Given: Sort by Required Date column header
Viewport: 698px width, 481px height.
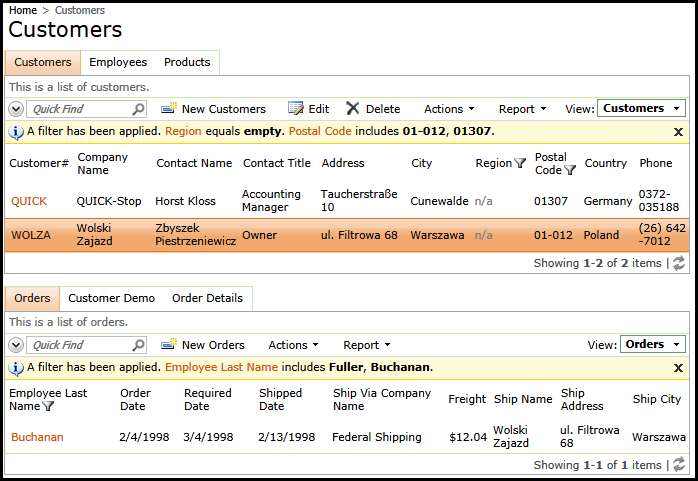Looking at the screenshot, I should pos(208,399).
